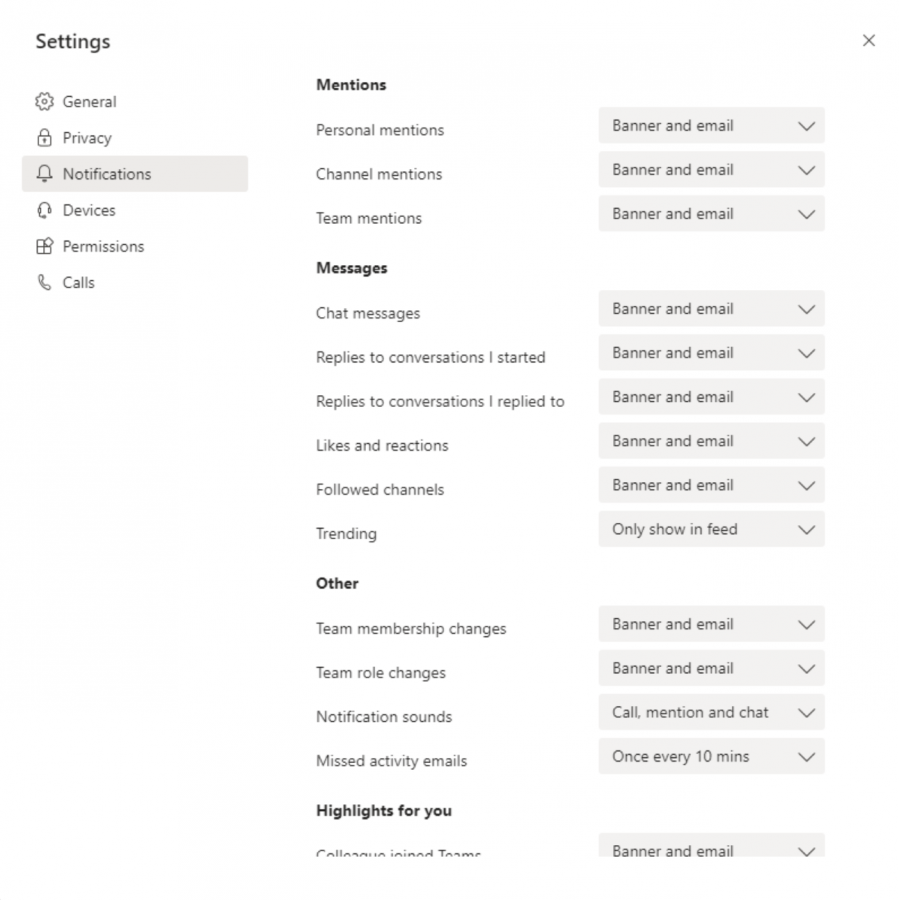Open the Likes and reactions dropdown

711,441
